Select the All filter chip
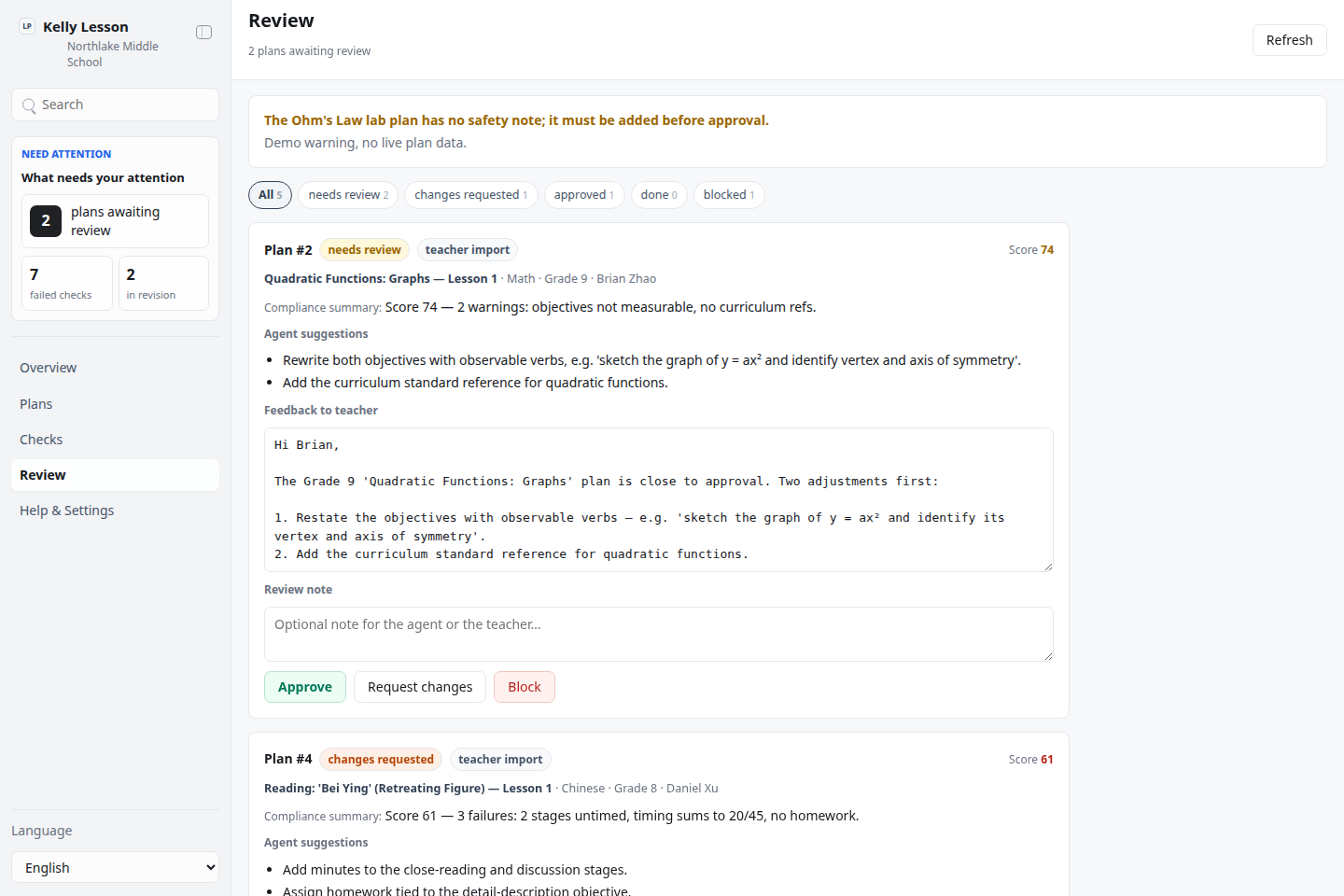The width and height of the screenshot is (1344, 896). tap(270, 195)
